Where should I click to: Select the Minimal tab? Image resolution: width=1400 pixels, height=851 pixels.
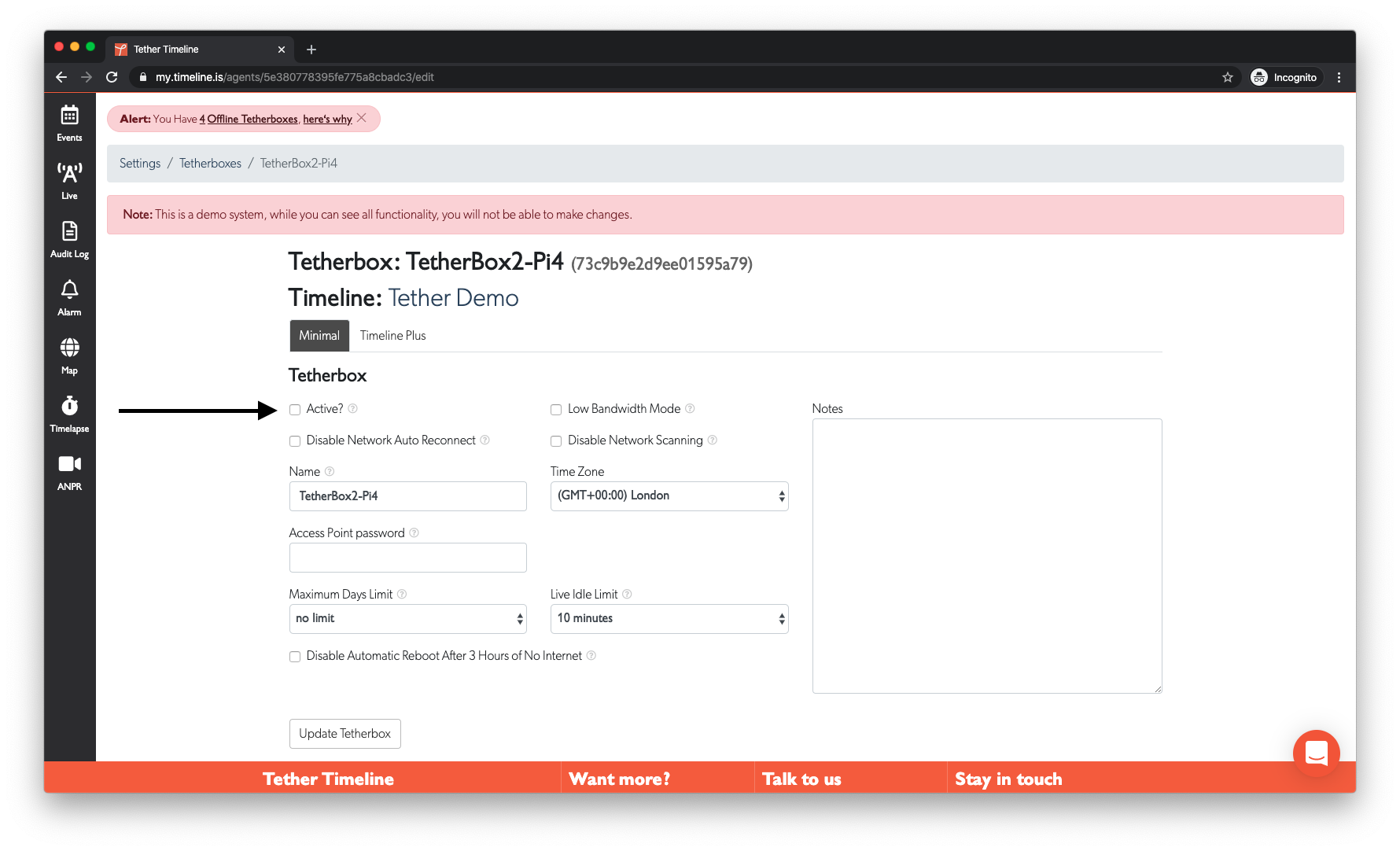tap(319, 335)
